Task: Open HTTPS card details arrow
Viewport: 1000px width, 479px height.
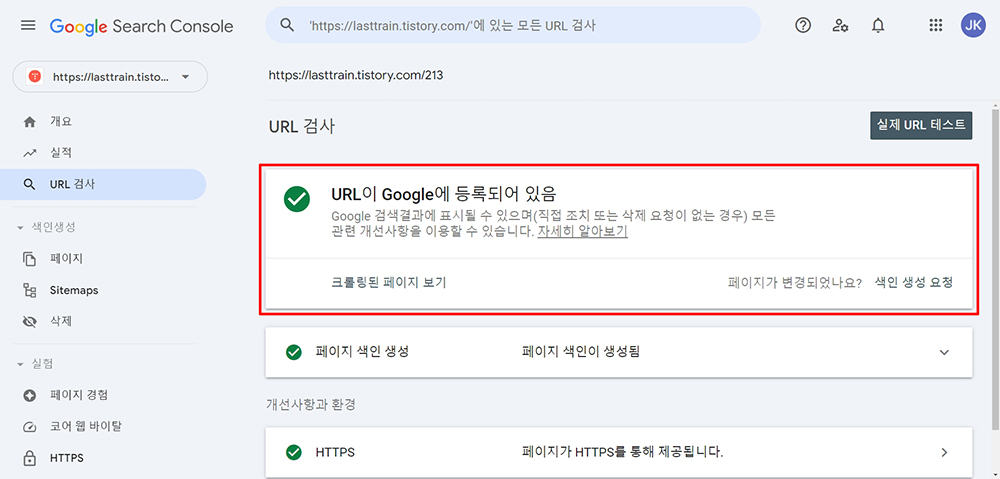Action: (x=945, y=453)
